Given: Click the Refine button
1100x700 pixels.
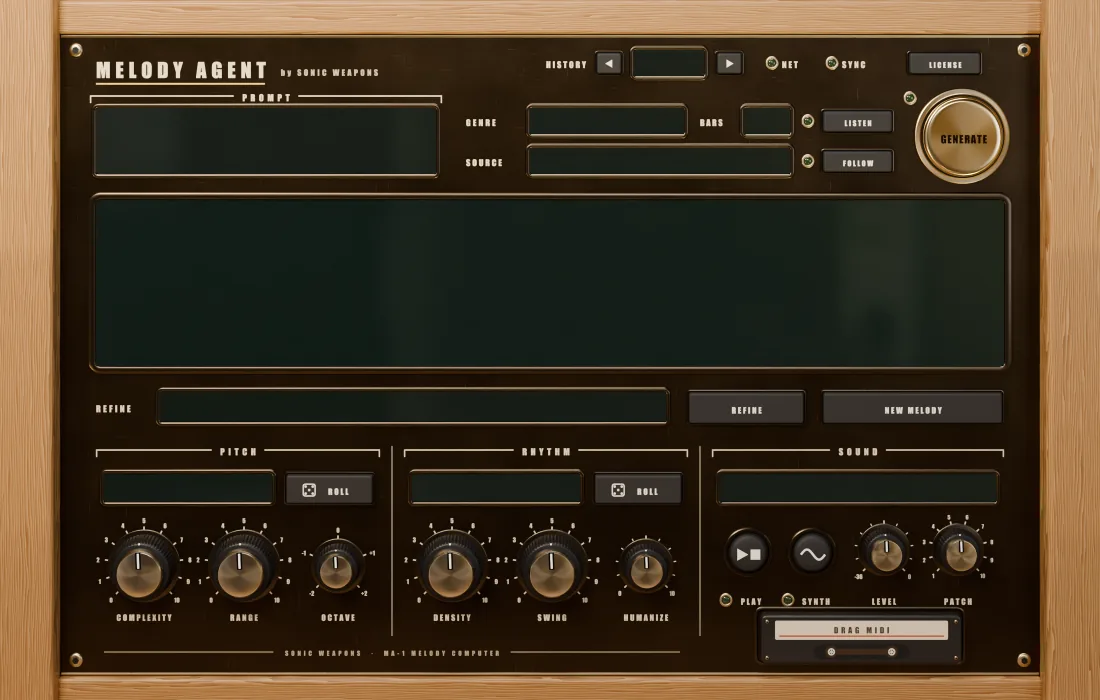Looking at the screenshot, I should (x=746, y=408).
